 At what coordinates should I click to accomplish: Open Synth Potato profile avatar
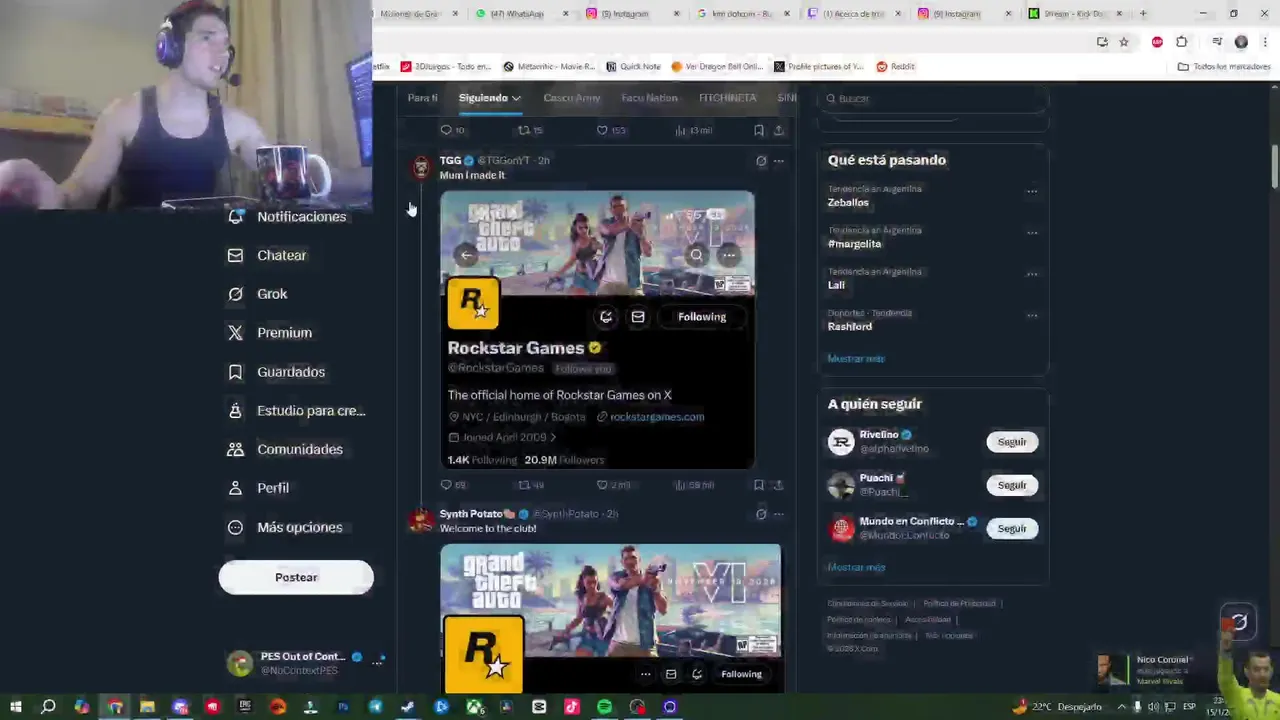(x=421, y=521)
